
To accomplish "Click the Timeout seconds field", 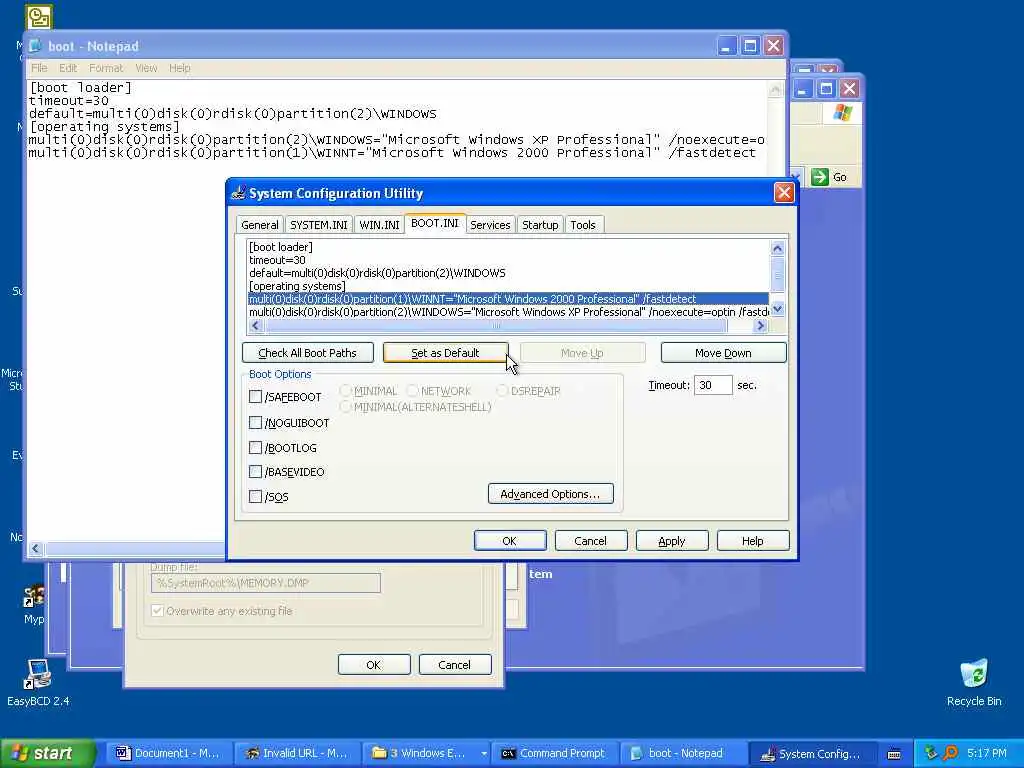I will [x=712, y=385].
